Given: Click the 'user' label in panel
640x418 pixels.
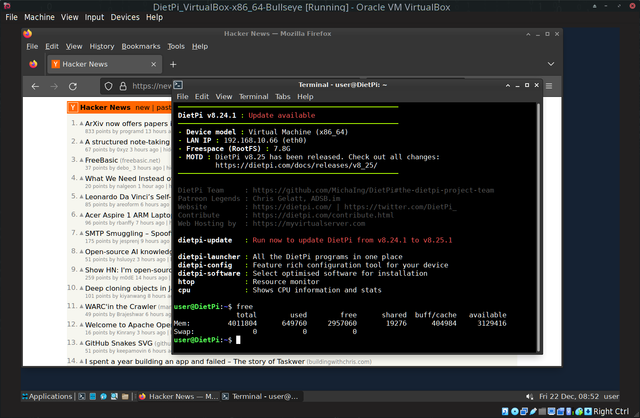Looking at the screenshot, I should [611, 396].
